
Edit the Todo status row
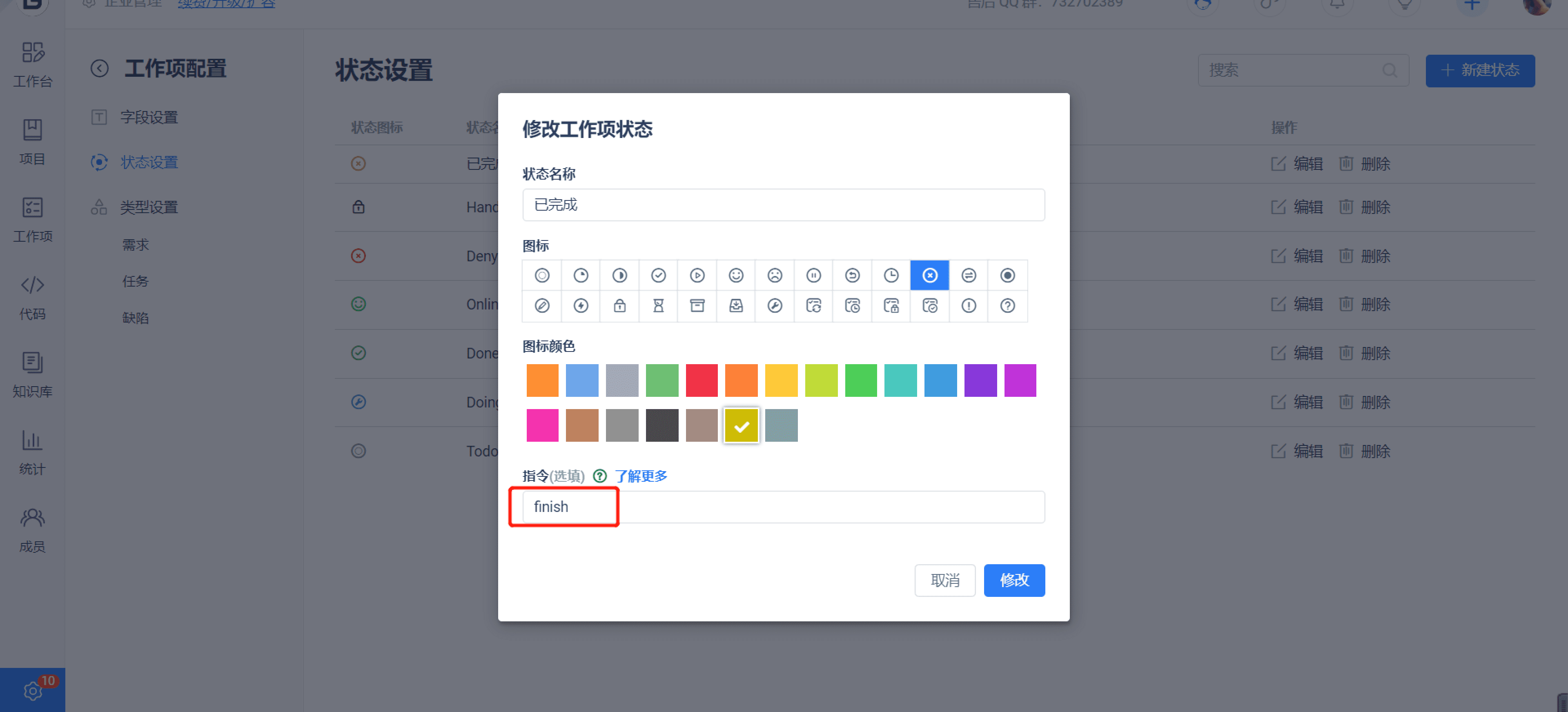(1297, 452)
